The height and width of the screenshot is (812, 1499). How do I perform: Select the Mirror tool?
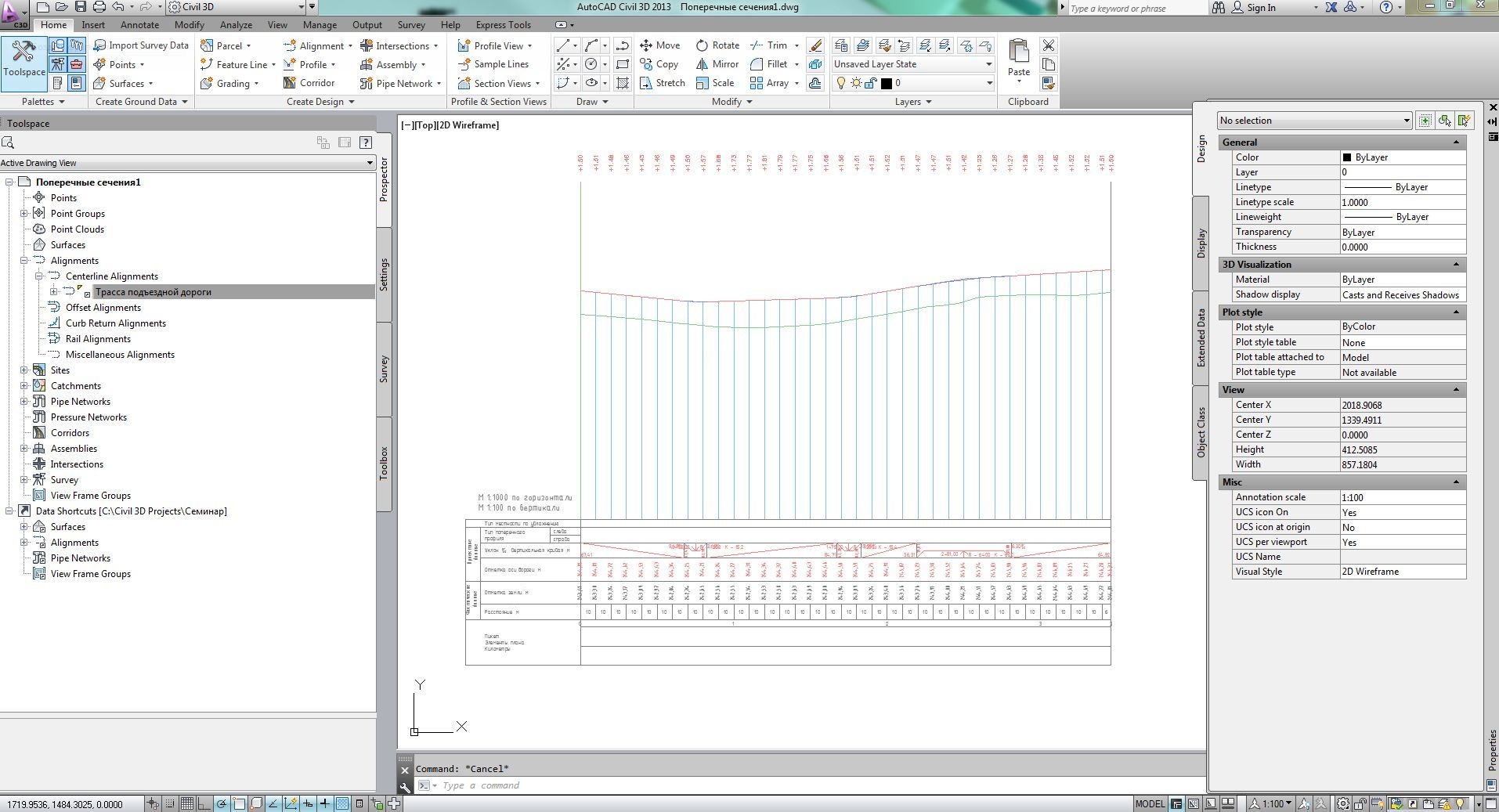tap(717, 64)
